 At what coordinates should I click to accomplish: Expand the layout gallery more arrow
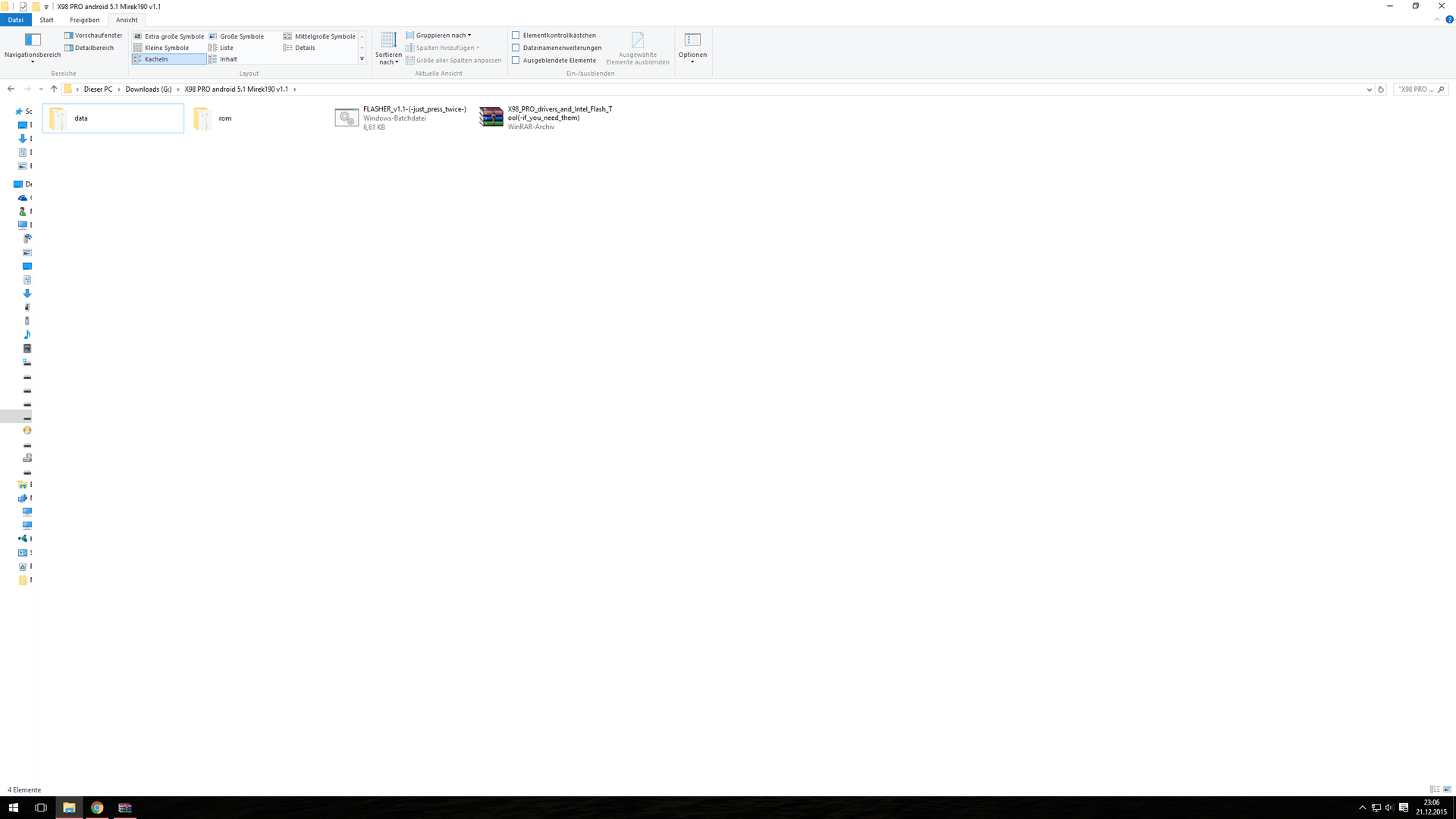point(362,59)
